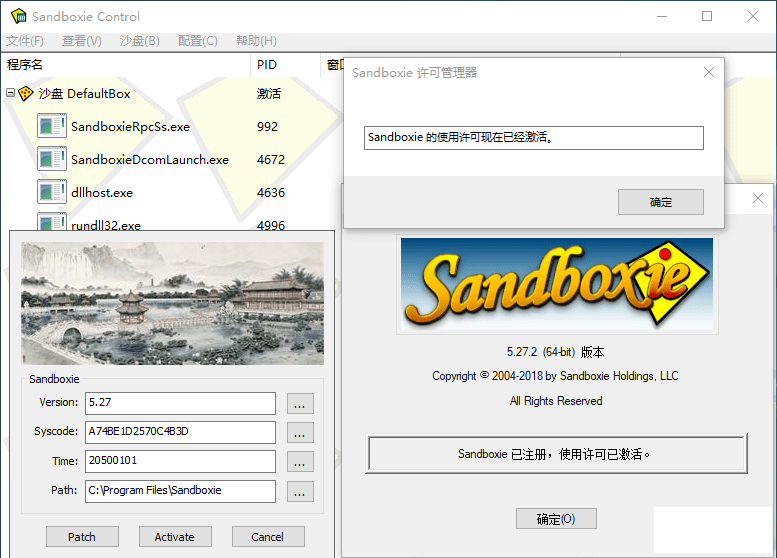Maximize the Sandboxie Control window
This screenshot has height=558, width=777.
(x=707, y=16)
